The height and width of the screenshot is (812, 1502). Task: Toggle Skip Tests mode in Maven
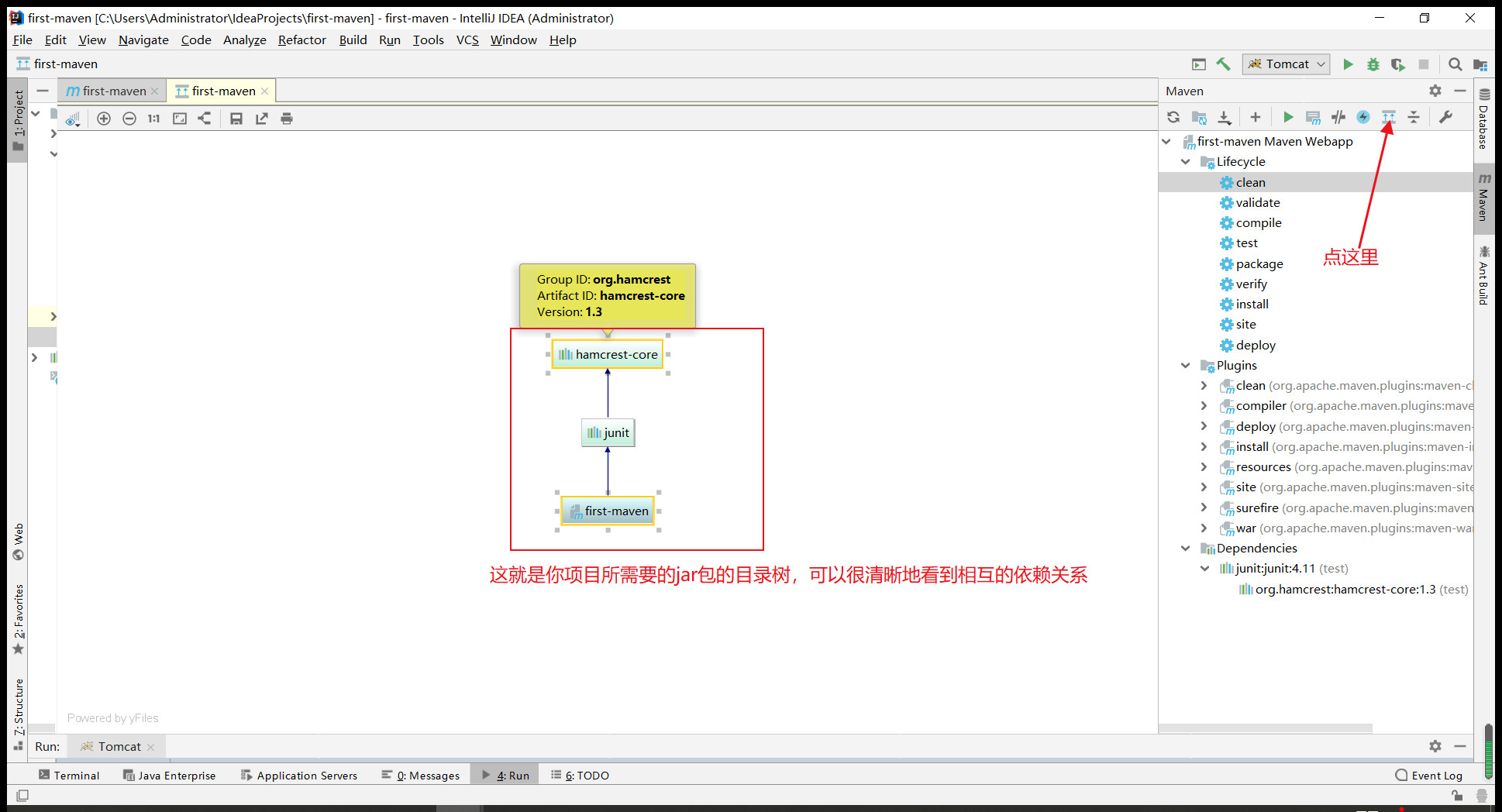1363,117
